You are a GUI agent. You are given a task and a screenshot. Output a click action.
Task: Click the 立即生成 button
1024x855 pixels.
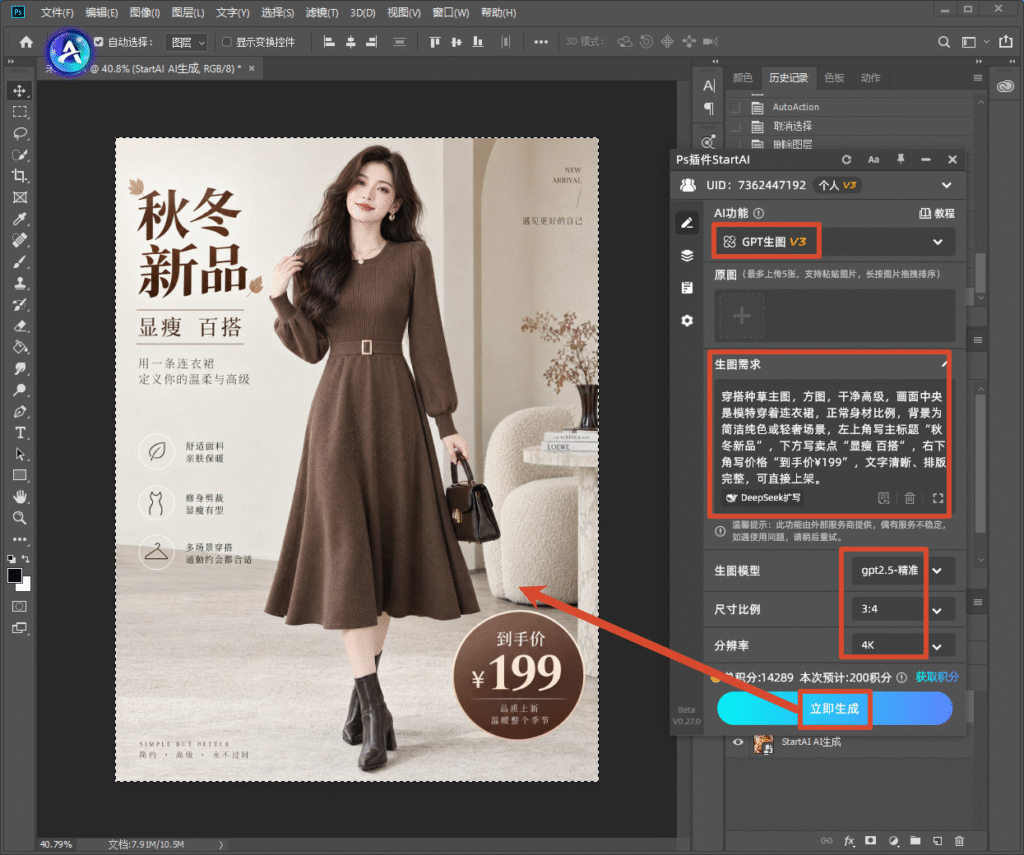(835, 709)
